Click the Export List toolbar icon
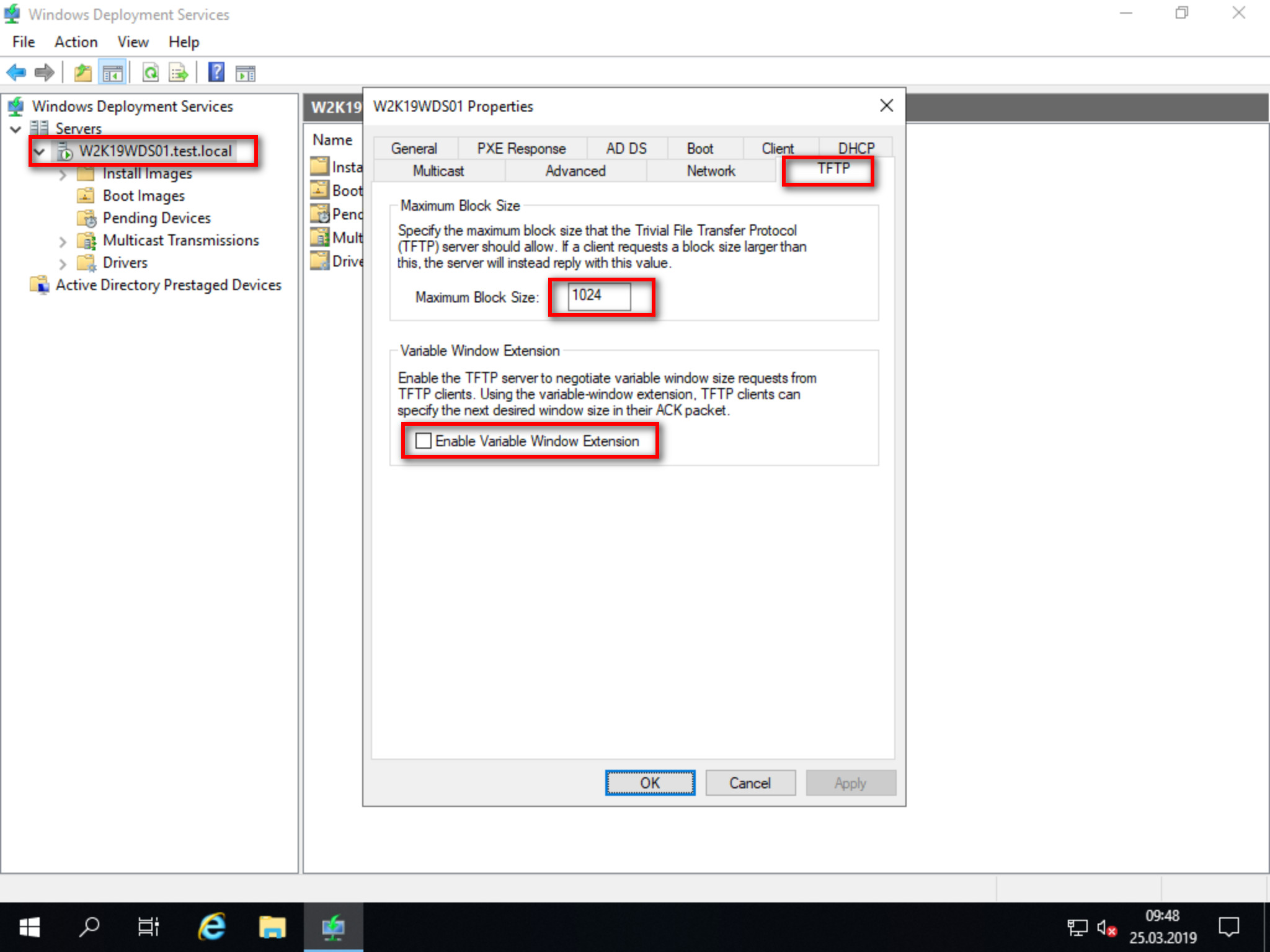1270x952 pixels. coord(178,73)
